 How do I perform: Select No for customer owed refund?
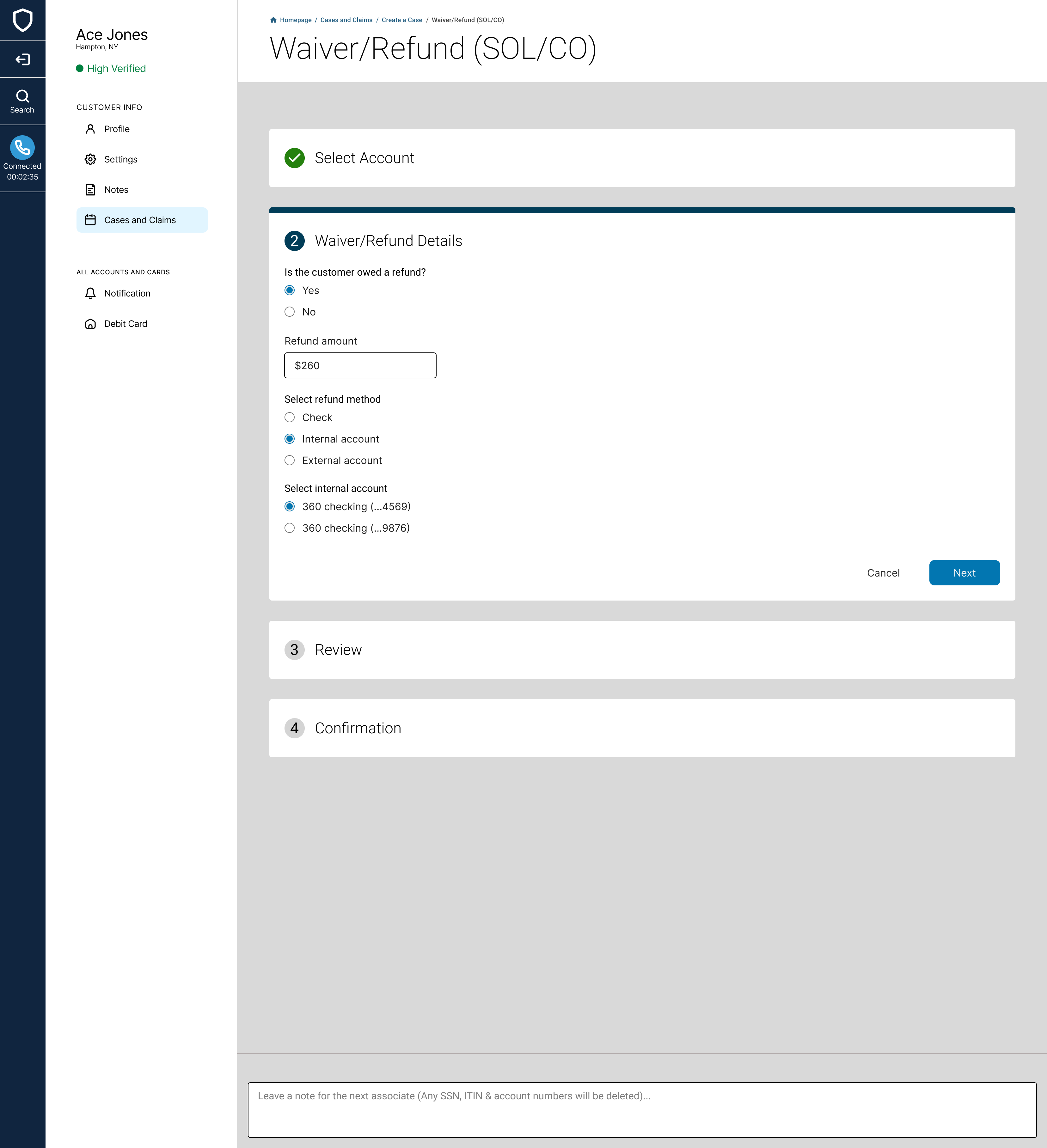click(x=289, y=312)
